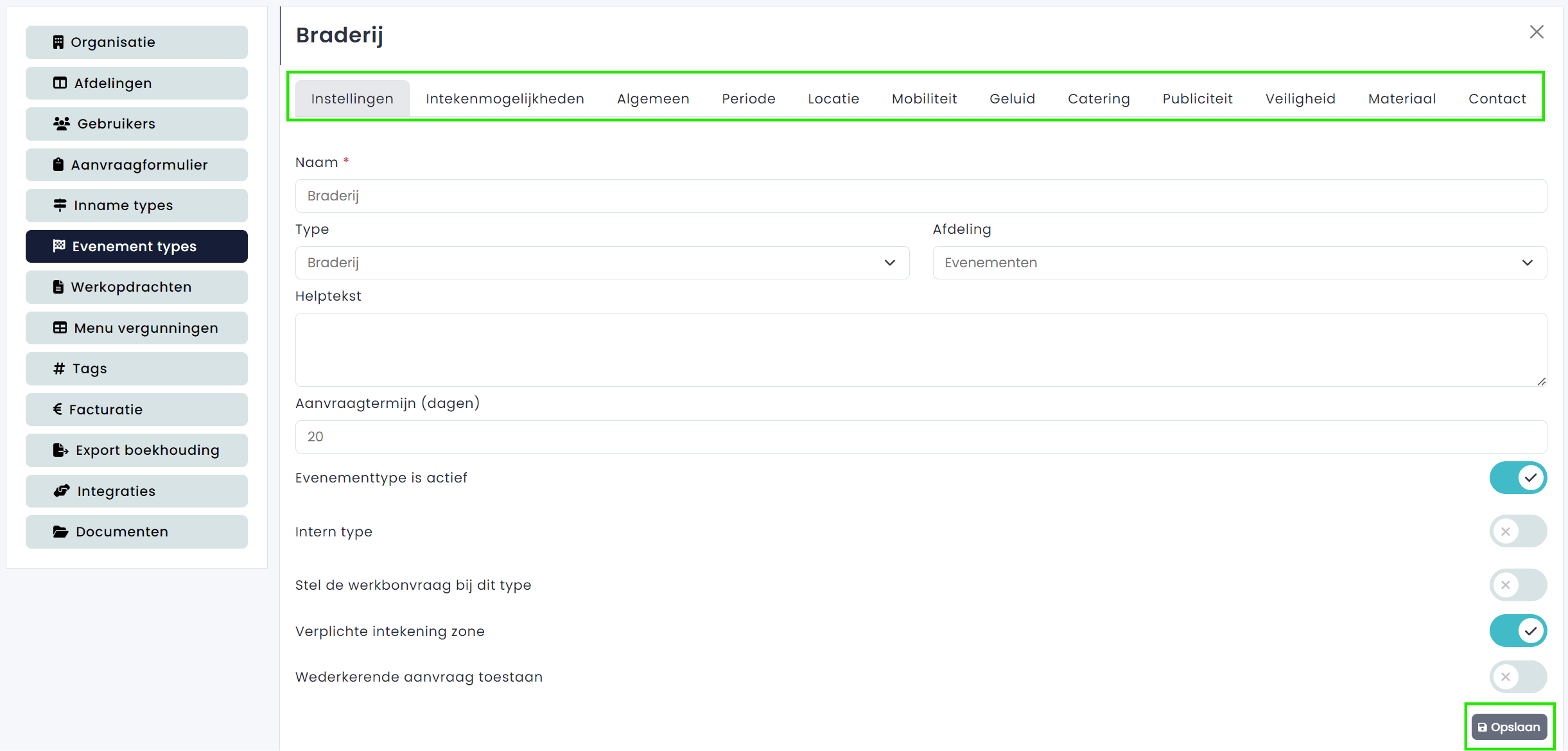
Task: Enable the Intern type switch
Action: (x=1517, y=531)
